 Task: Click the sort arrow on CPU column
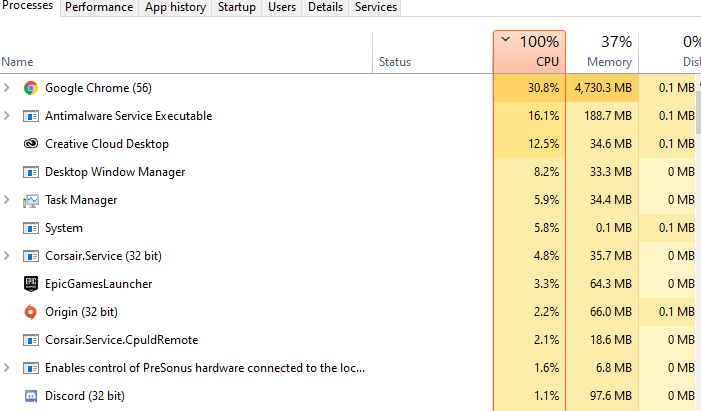click(506, 39)
